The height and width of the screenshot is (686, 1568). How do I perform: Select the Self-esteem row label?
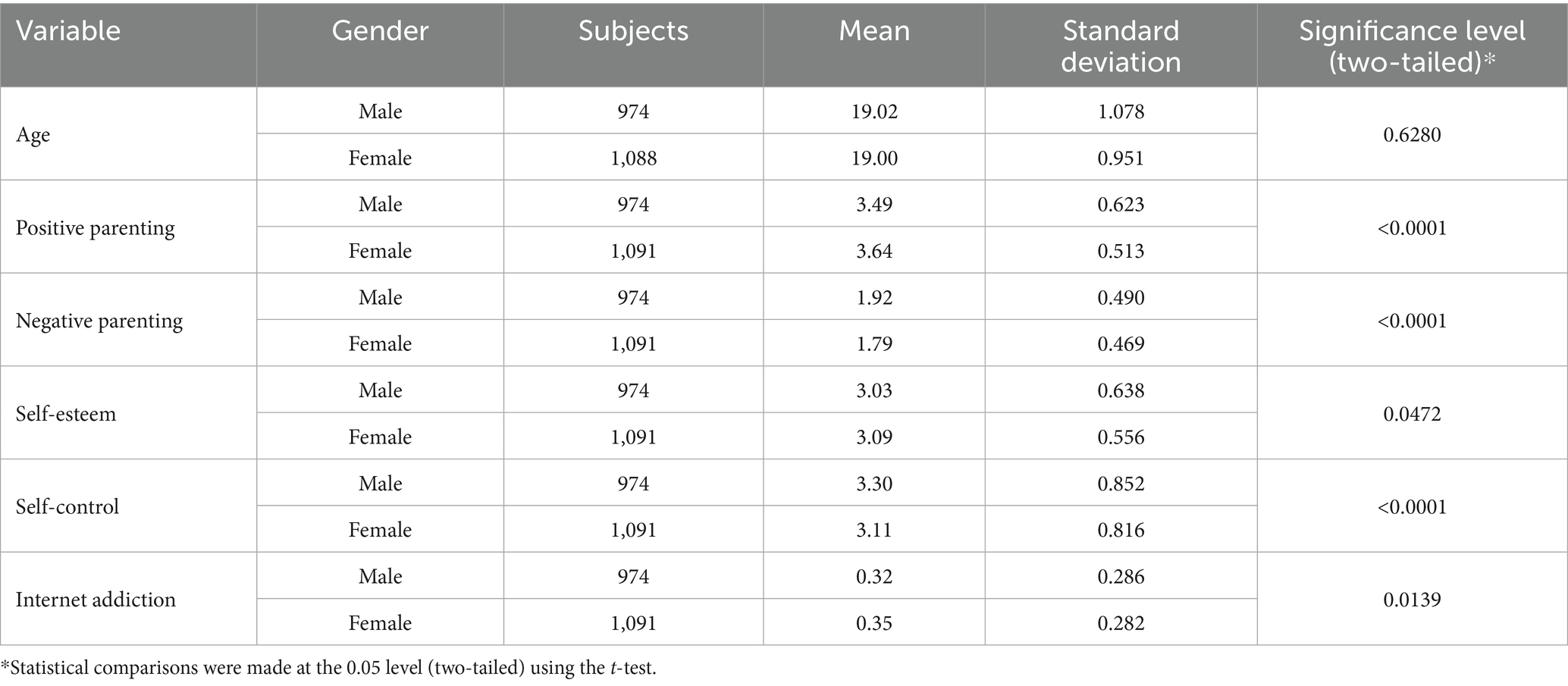[x=66, y=414]
